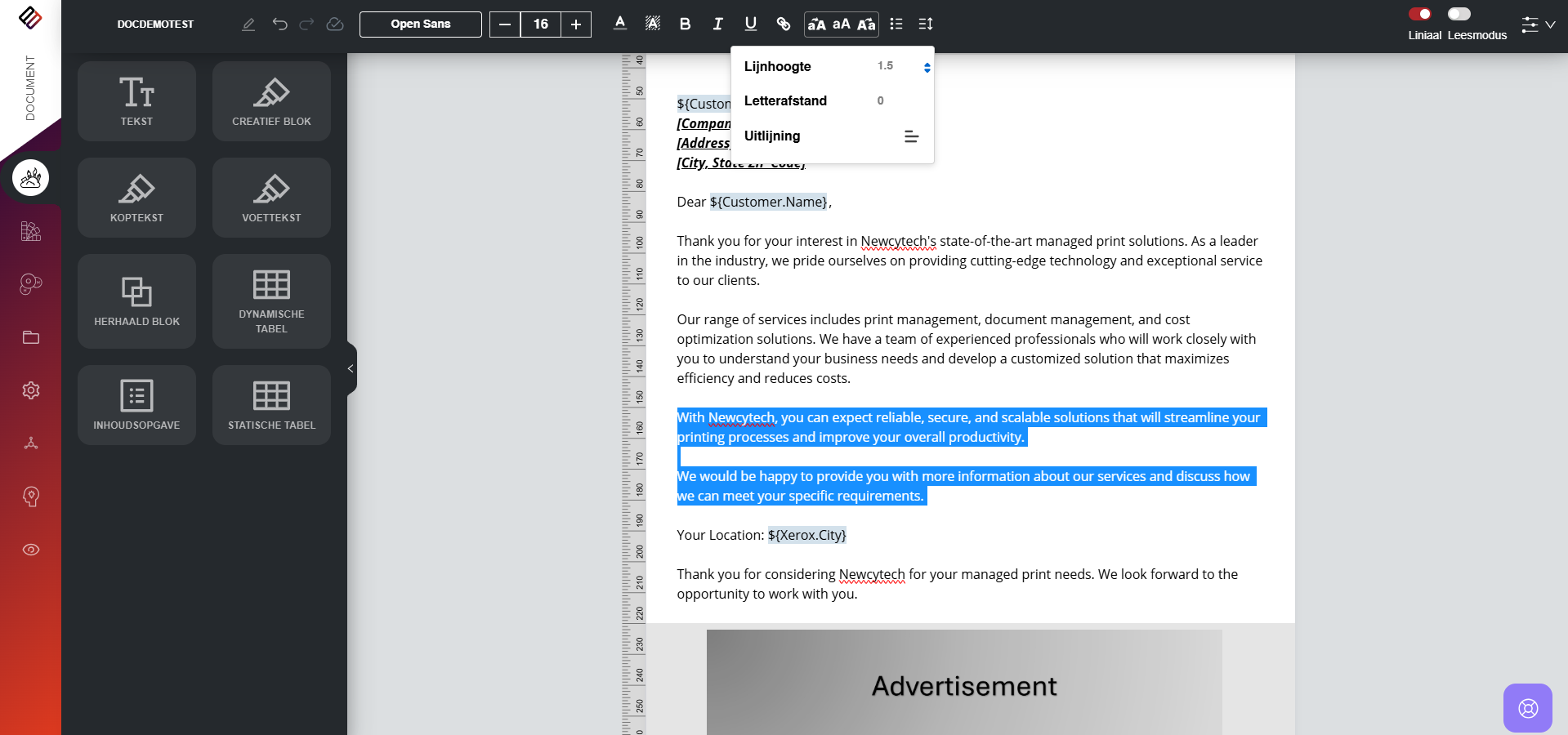Open the help lifebuoy button
This screenshot has height=735, width=1568.
[1527, 708]
